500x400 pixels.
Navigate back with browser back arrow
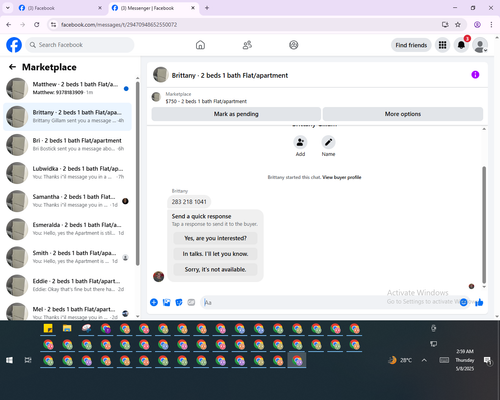point(9,24)
